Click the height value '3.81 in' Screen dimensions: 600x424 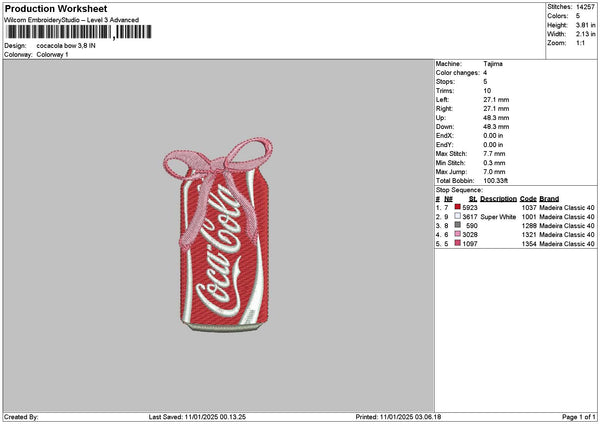(585, 25)
